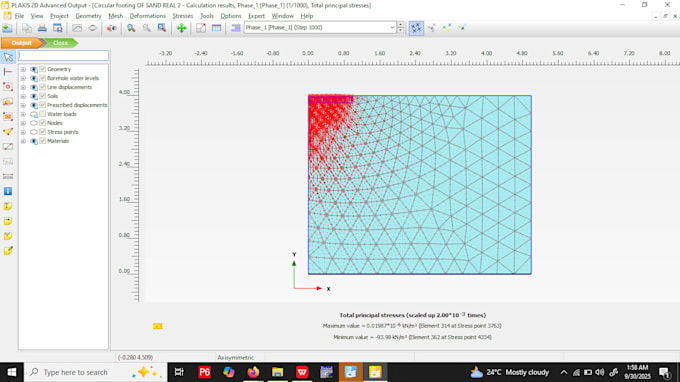Open File Explorer from the taskbar
Screen dimensions: 680x382
[x=278, y=372]
